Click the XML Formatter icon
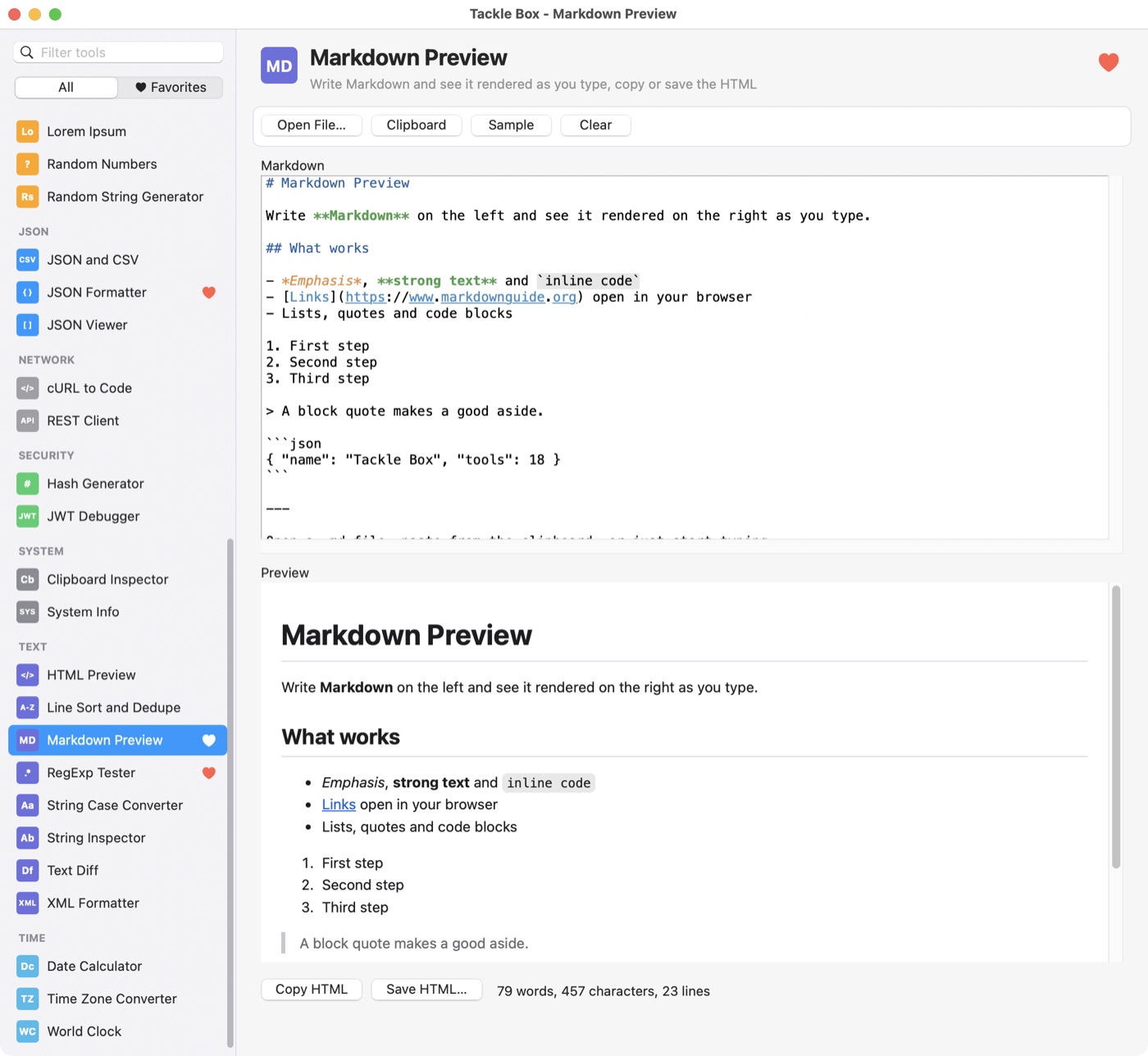This screenshot has height=1056, width=1148. click(x=27, y=904)
